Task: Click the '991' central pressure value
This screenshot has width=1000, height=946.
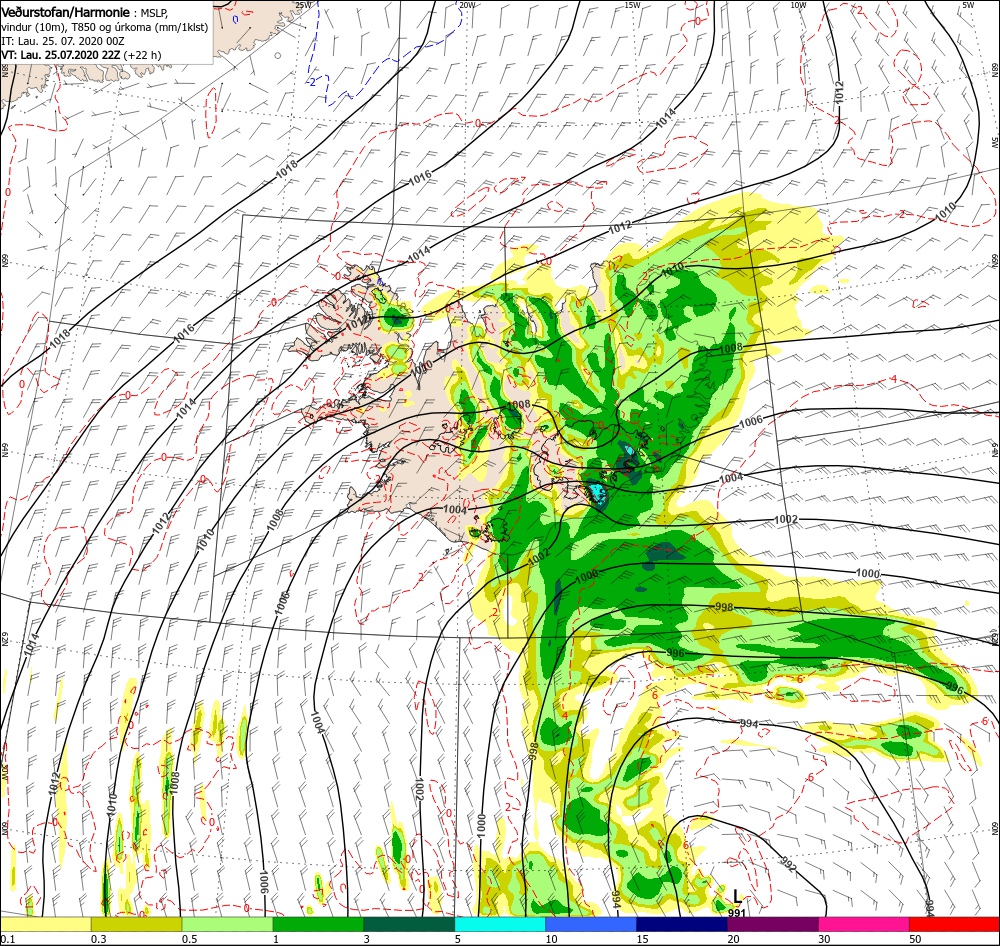Action: (737, 913)
